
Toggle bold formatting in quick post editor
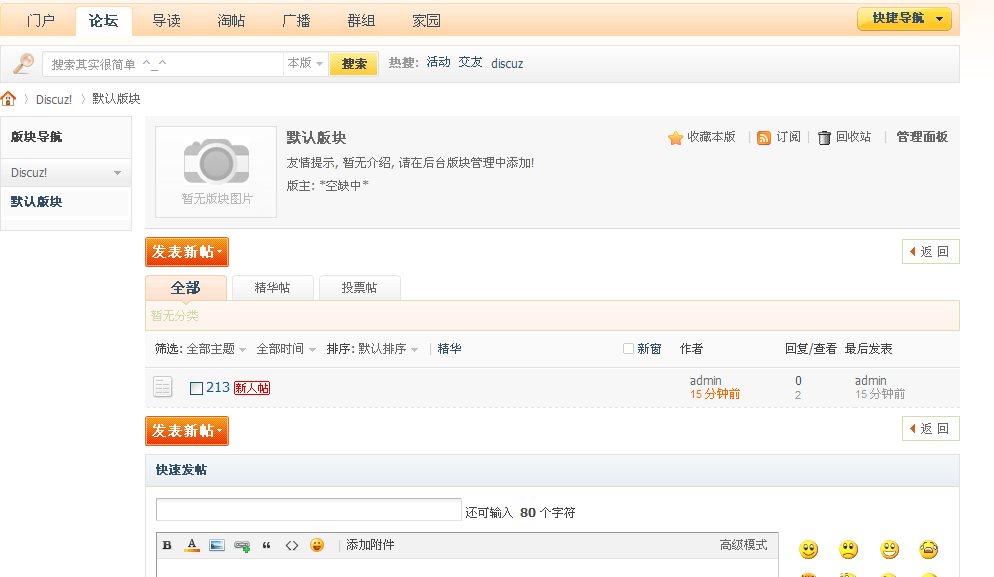(167, 545)
